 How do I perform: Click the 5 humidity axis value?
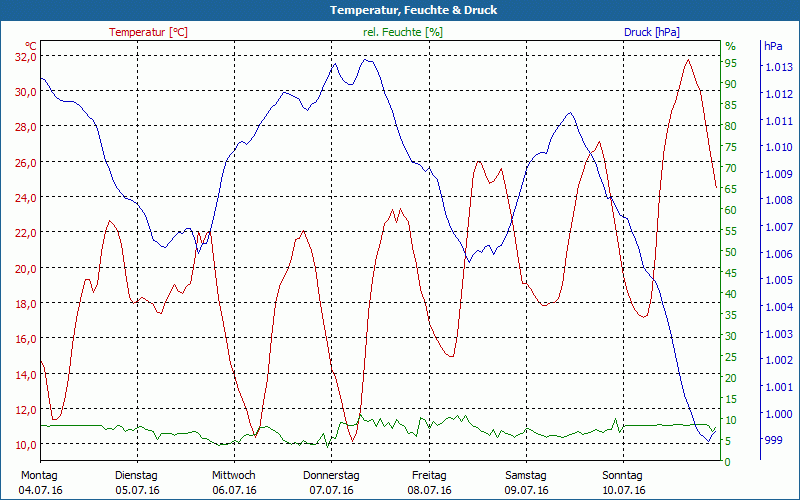coord(728,441)
